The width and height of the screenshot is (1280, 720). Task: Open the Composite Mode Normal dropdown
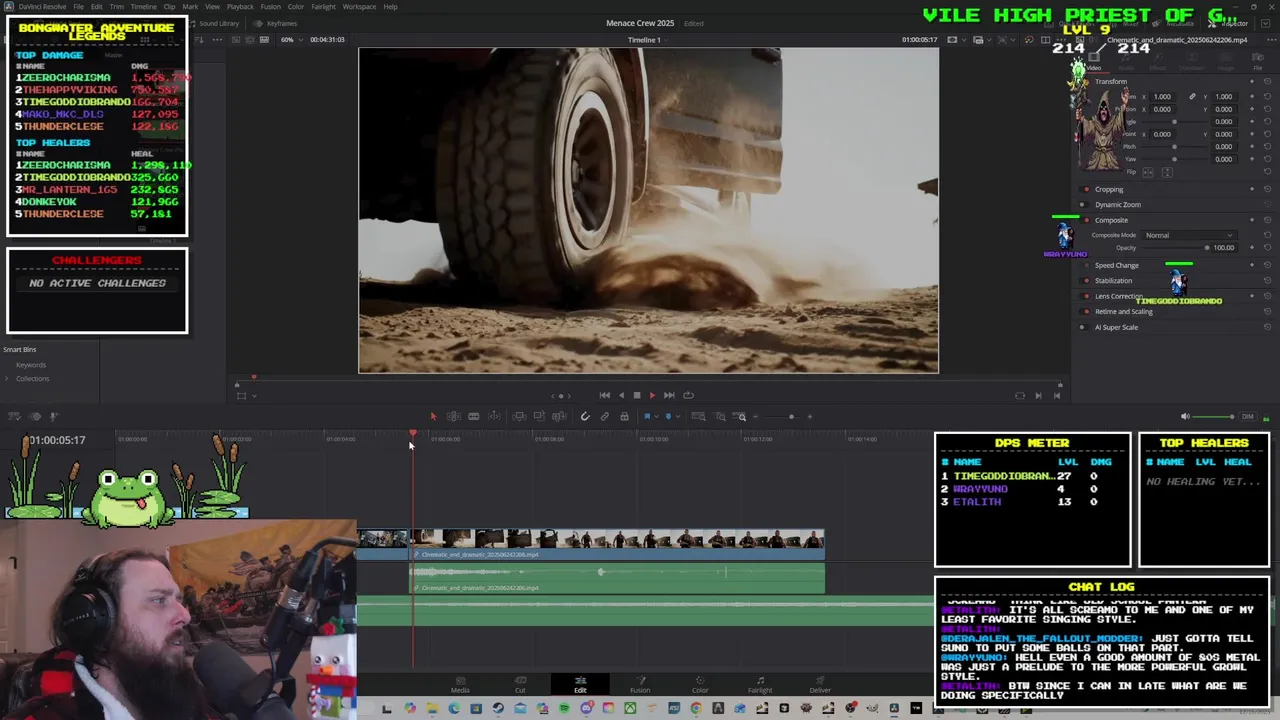tap(1189, 235)
